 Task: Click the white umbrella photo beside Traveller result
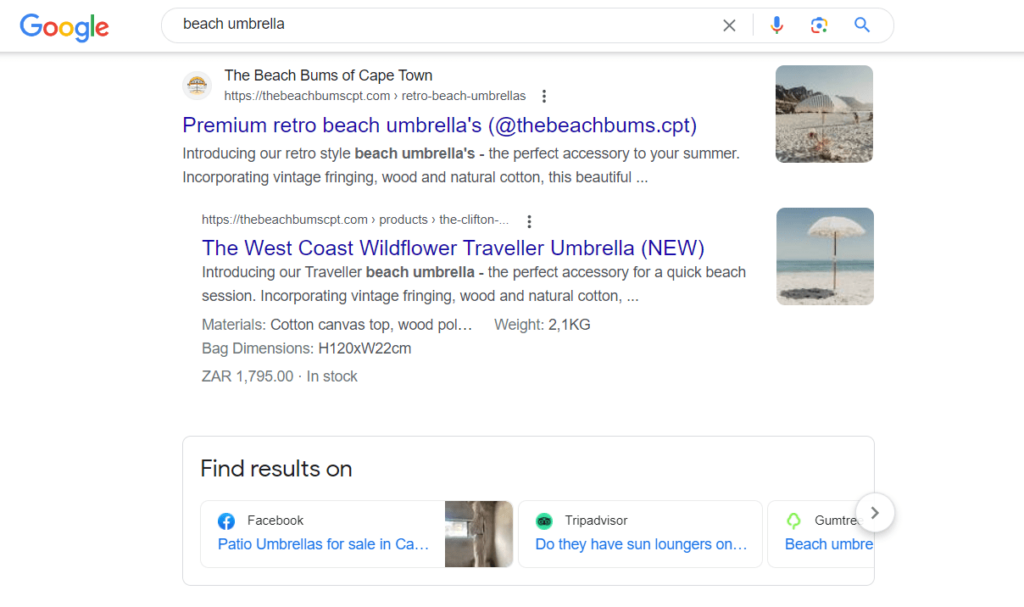[x=824, y=256]
